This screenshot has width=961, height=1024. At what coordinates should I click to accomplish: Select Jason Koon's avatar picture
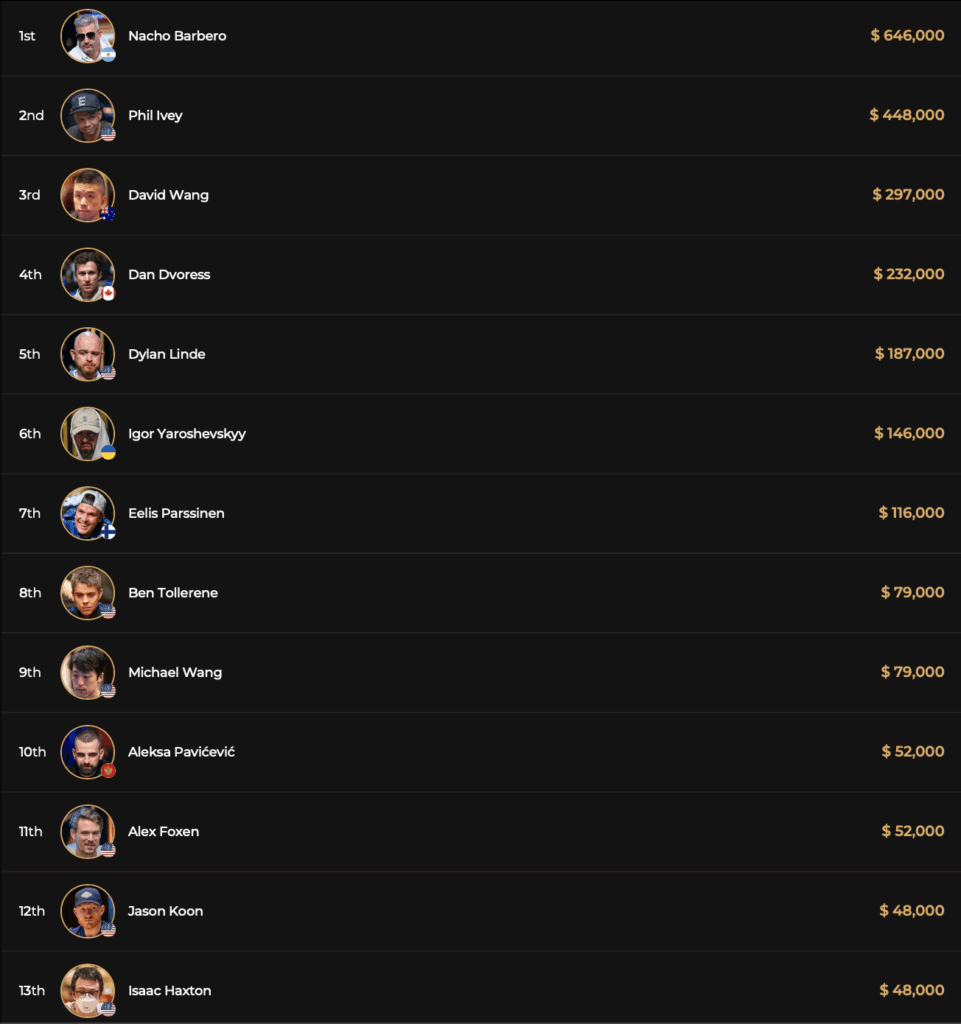click(x=87, y=911)
